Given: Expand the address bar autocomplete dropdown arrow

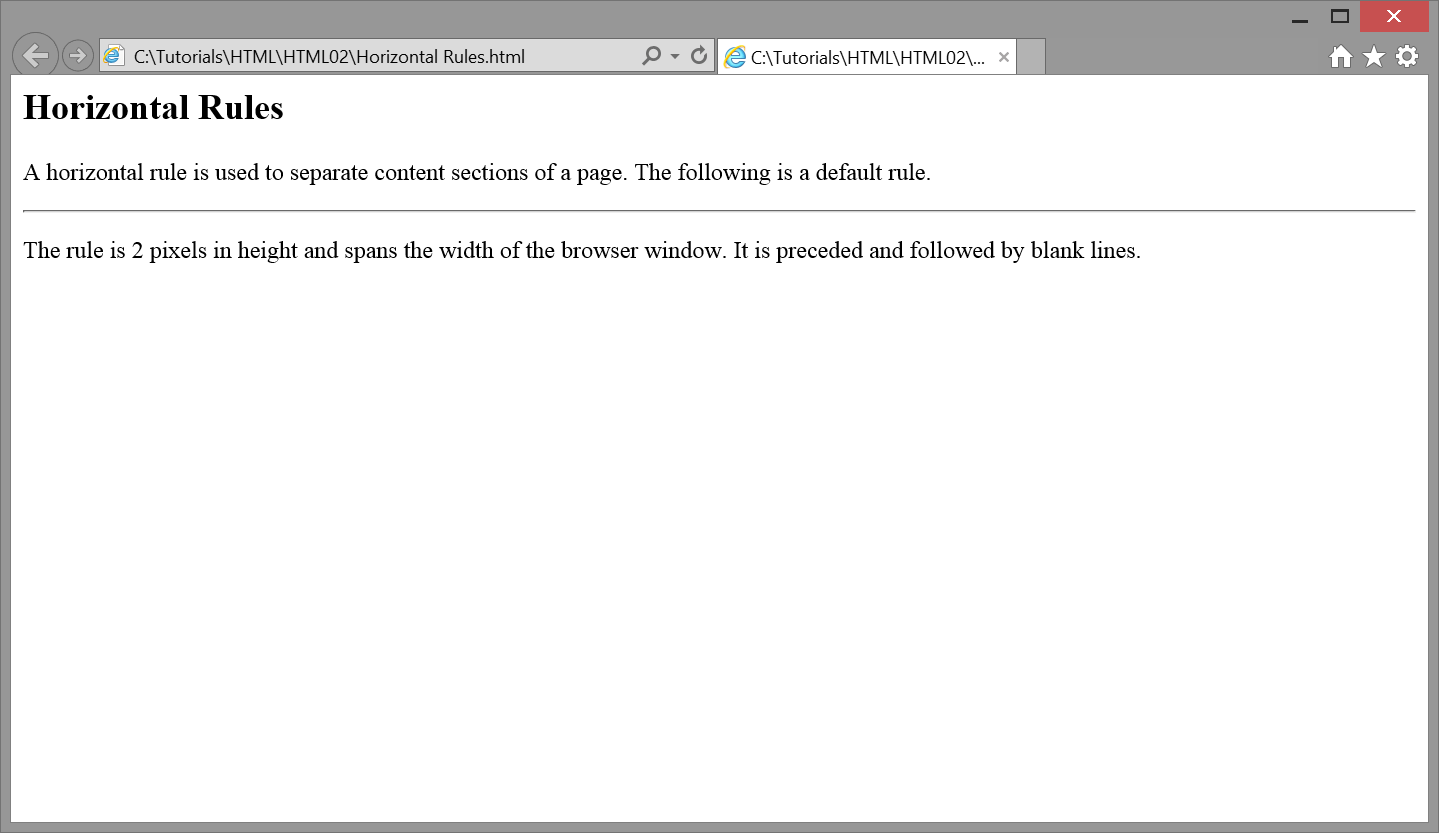Looking at the screenshot, I should click(x=675, y=56).
